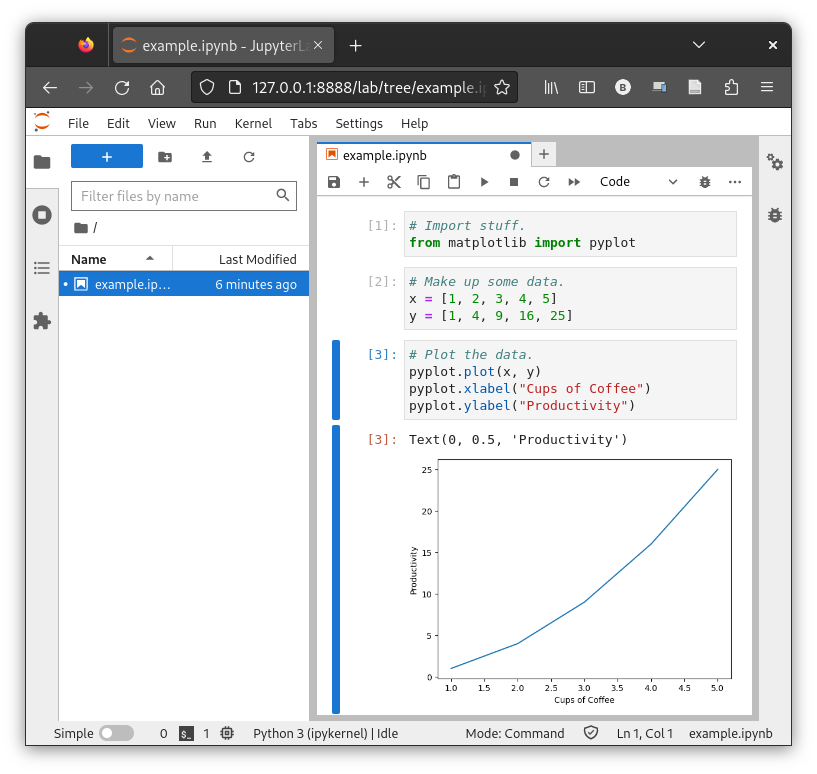The image size is (817, 774).
Task: Paste cells from clipboard
Action: [x=453, y=181]
